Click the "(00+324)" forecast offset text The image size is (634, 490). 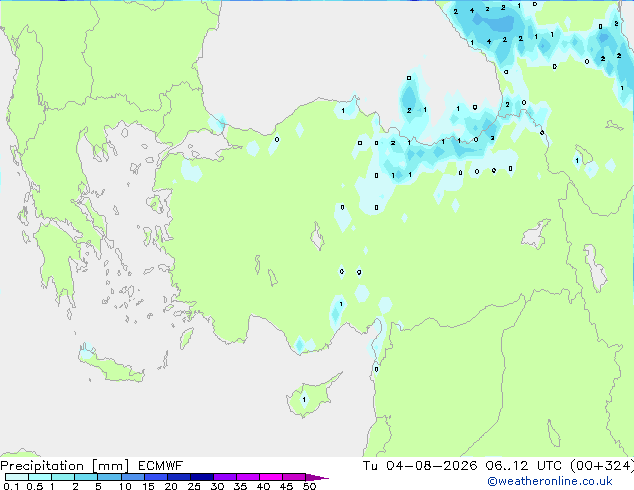pos(602,466)
